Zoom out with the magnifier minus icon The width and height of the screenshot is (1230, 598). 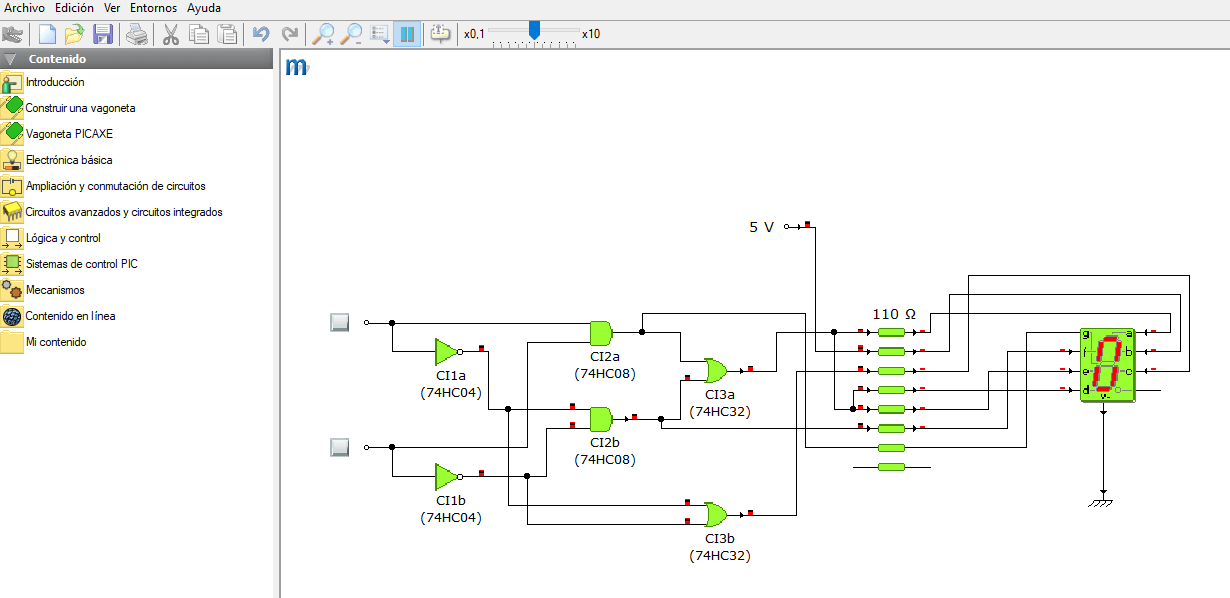tap(352, 34)
